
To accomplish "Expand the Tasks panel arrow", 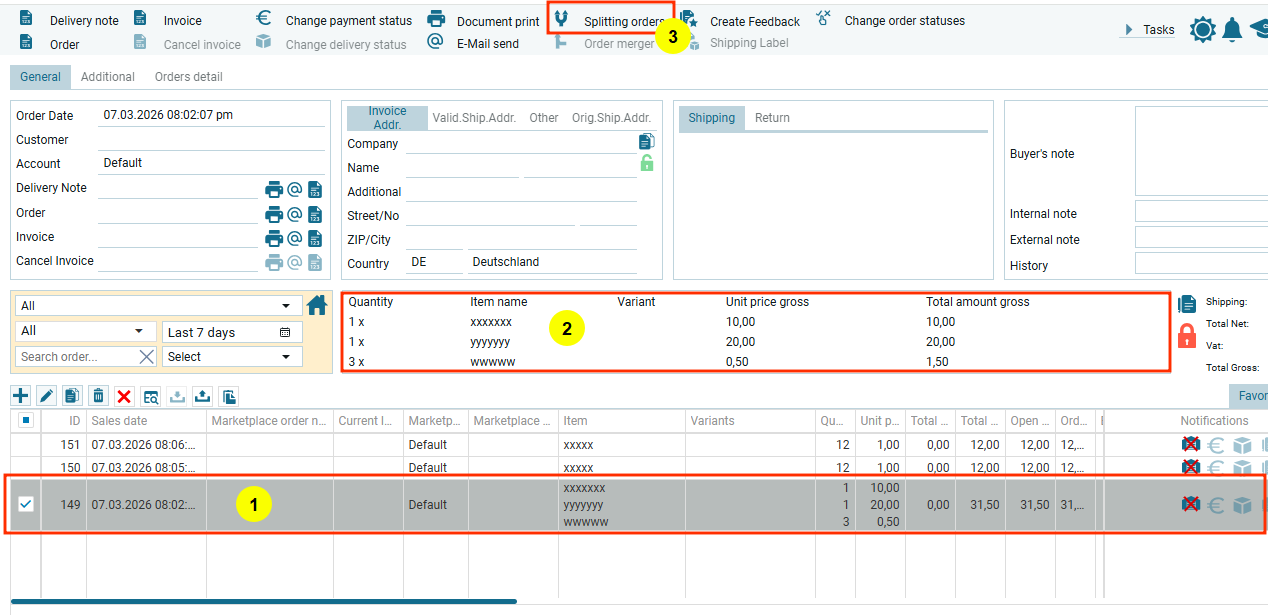I will [1129, 30].
